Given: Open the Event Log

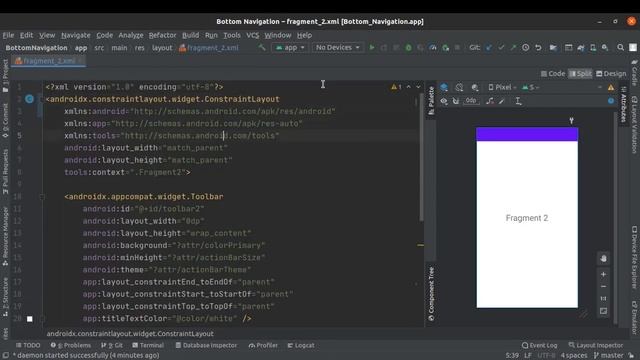Looking at the screenshot, I should coord(539,345).
